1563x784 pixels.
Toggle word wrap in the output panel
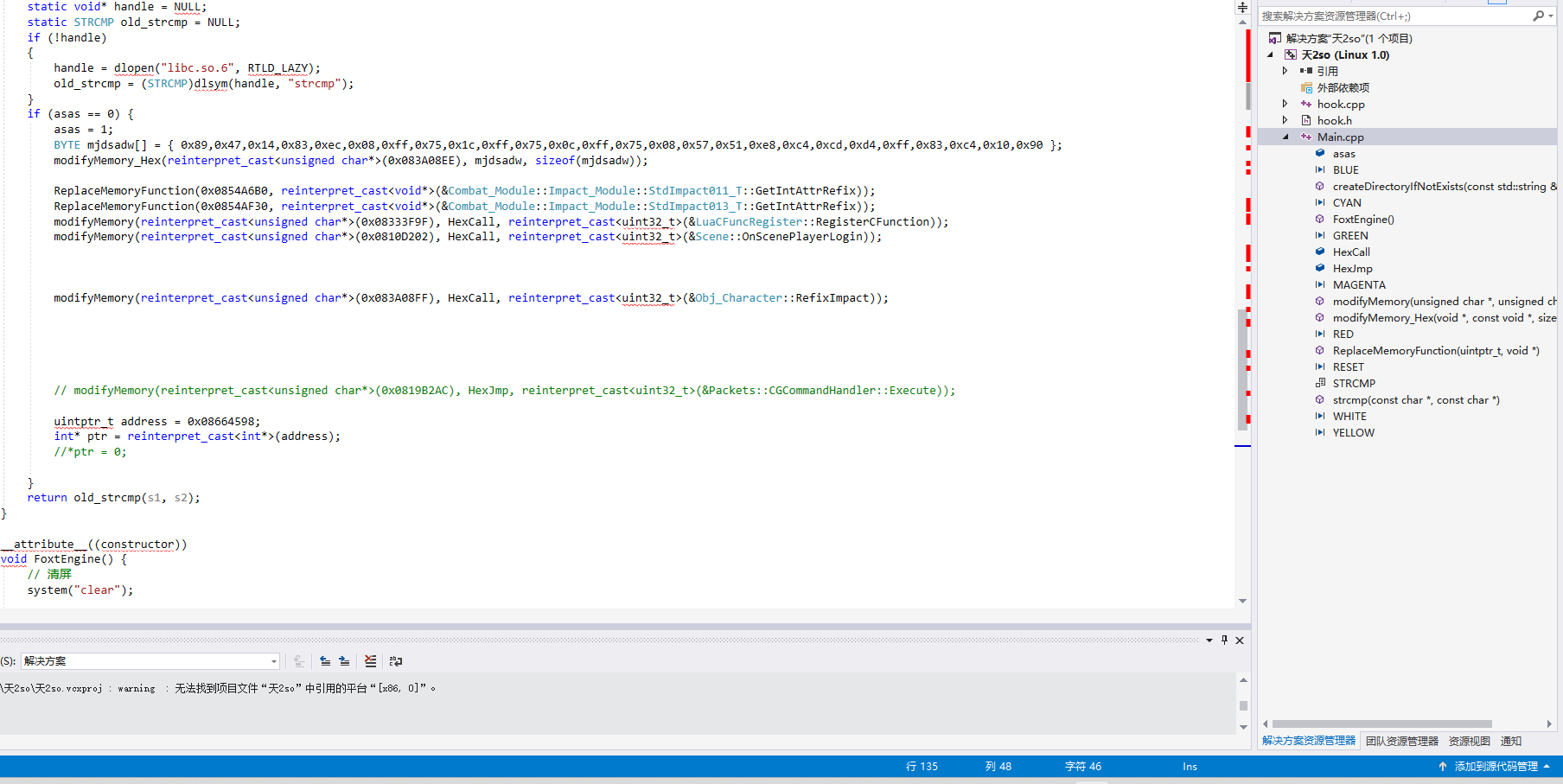(x=396, y=661)
